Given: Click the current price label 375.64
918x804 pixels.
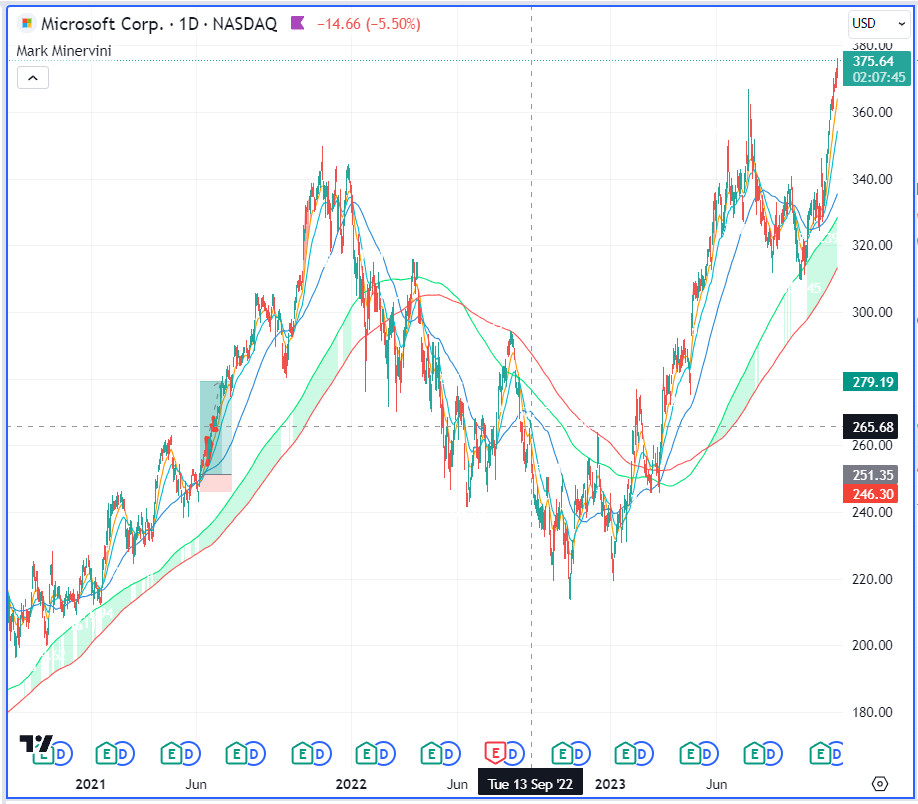Looking at the screenshot, I should [x=865, y=61].
